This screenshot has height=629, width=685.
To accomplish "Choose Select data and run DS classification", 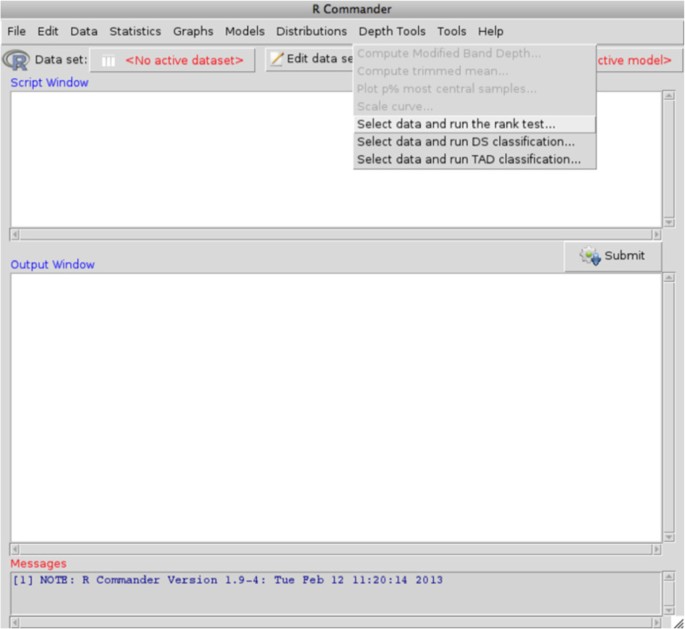I will [474, 142].
